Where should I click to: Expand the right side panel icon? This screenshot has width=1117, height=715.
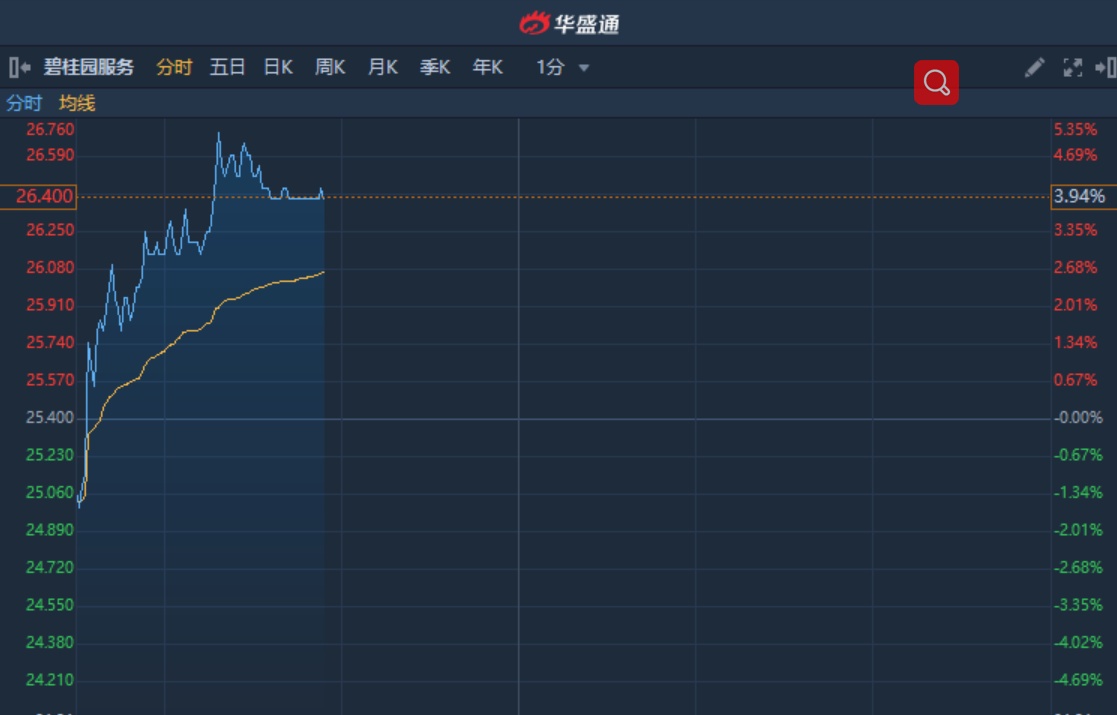(x=1105, y=67)
